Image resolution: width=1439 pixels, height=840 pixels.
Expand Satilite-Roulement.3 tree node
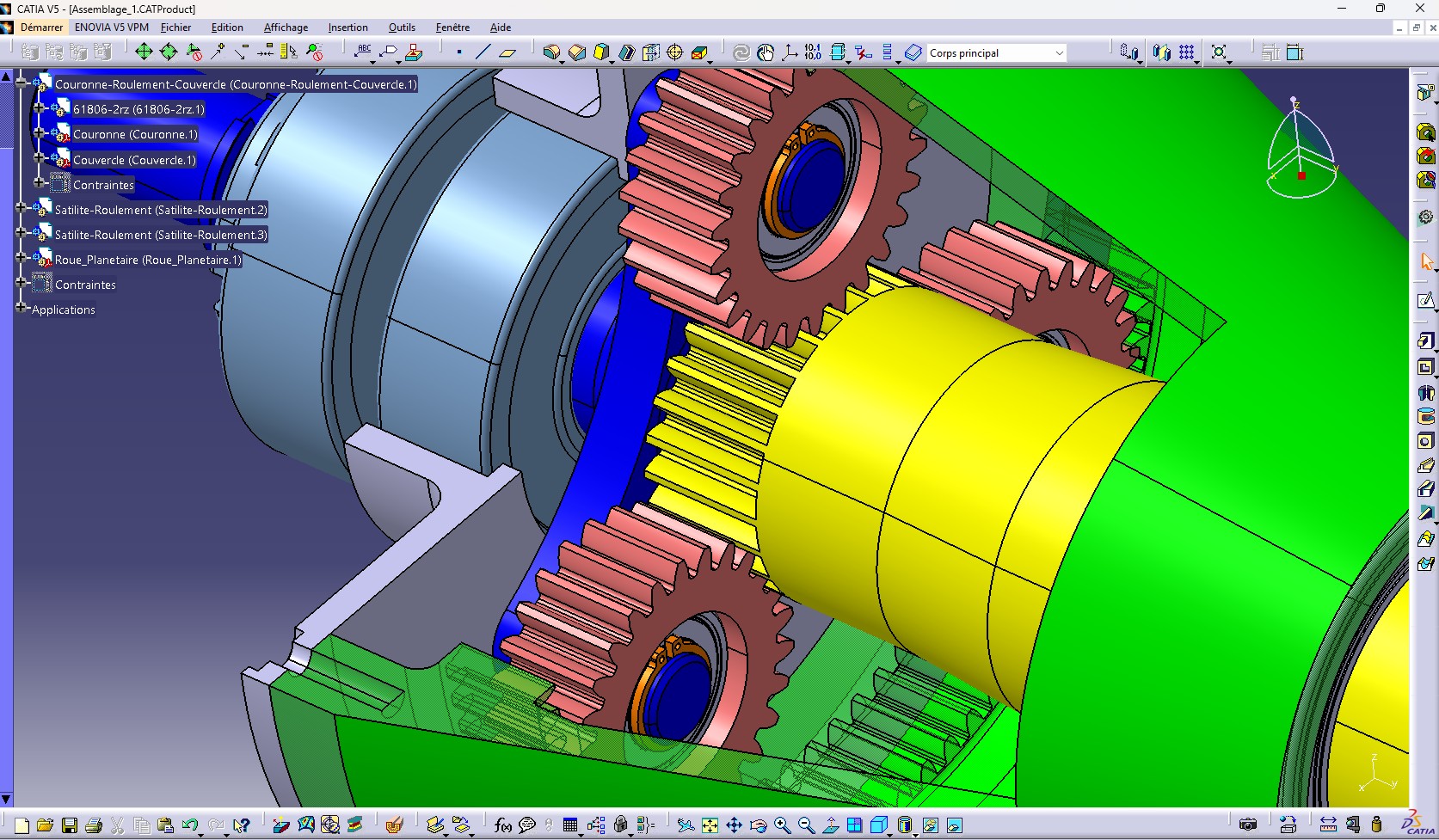pos(22,232)
